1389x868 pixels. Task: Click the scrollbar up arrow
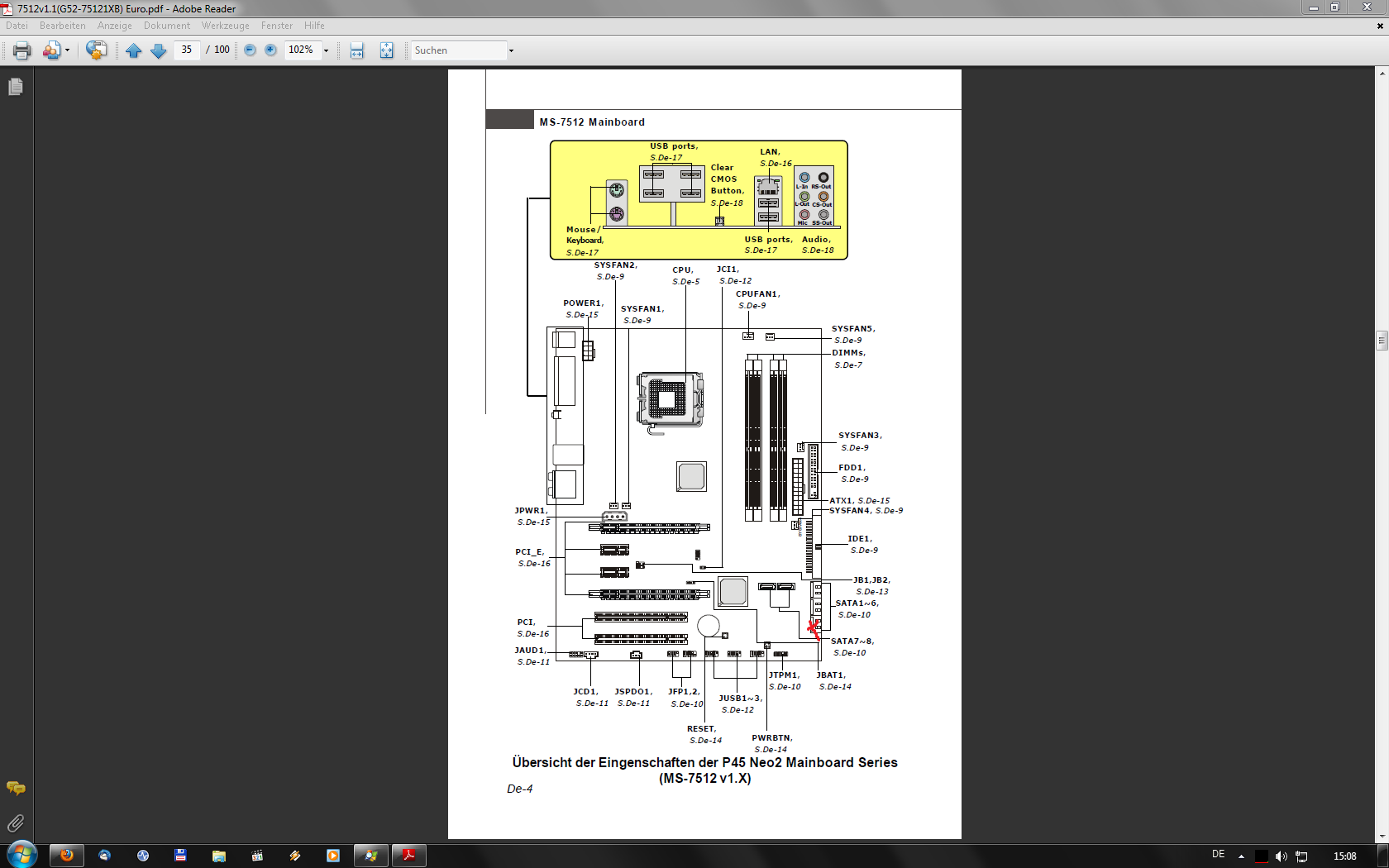1382,73
